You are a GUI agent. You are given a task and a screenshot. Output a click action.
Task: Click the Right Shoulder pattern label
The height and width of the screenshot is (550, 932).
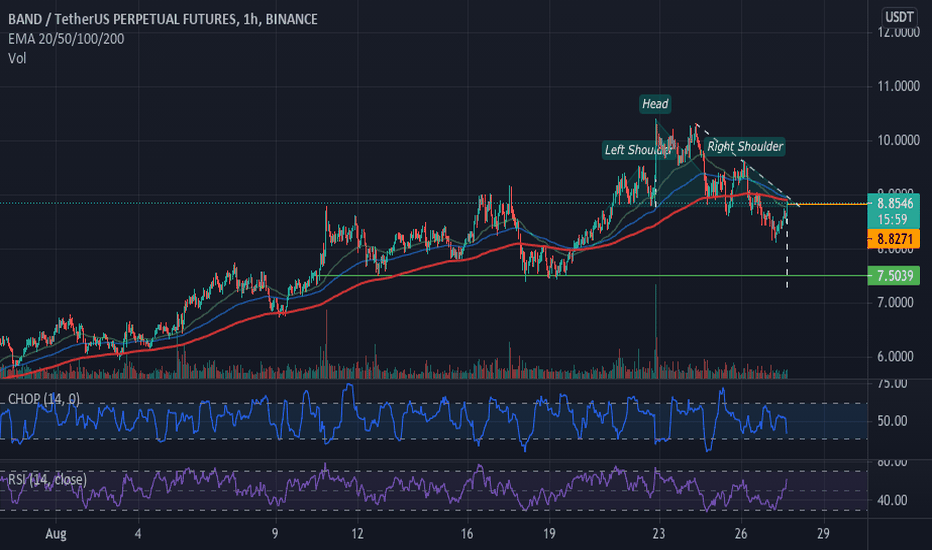(x=745, y=146)
